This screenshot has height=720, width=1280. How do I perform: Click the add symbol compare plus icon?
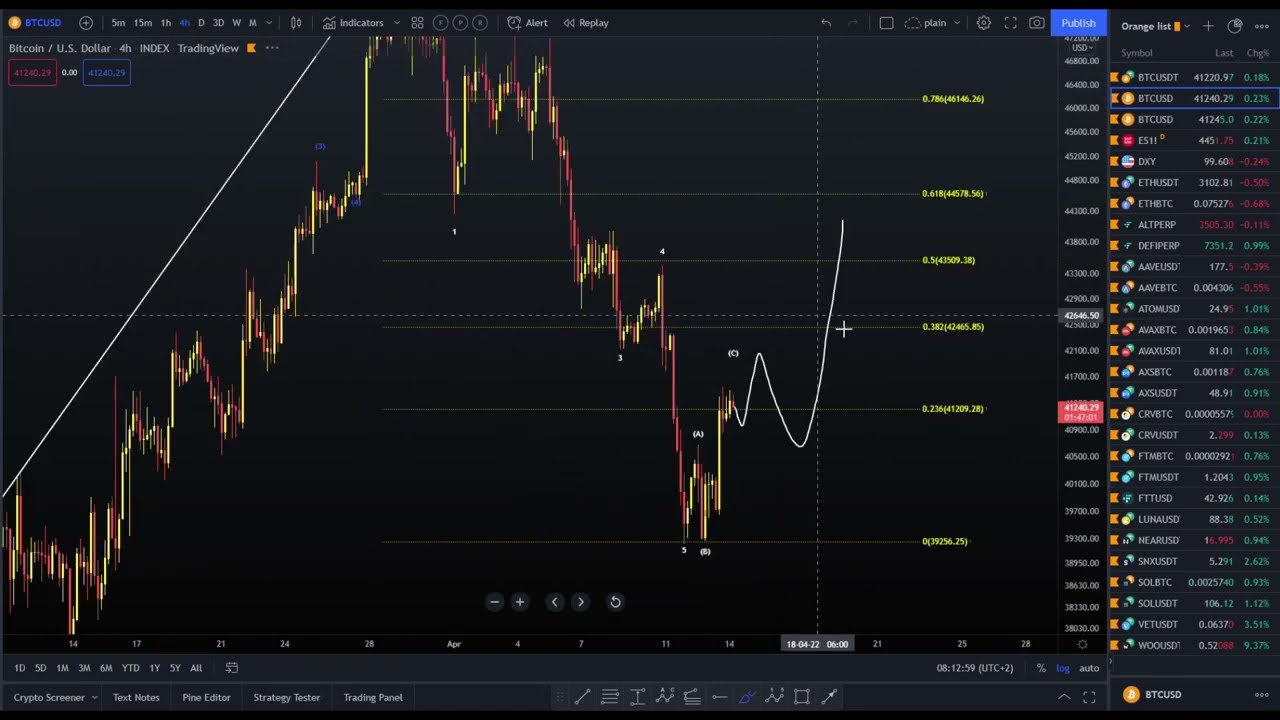pyautogui.click(x=86, y=22)
